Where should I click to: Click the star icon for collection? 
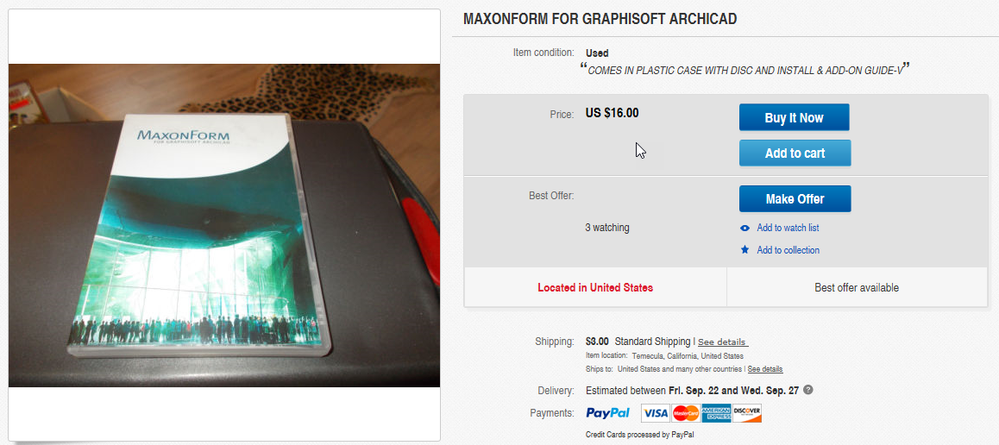tap(745, 250)
